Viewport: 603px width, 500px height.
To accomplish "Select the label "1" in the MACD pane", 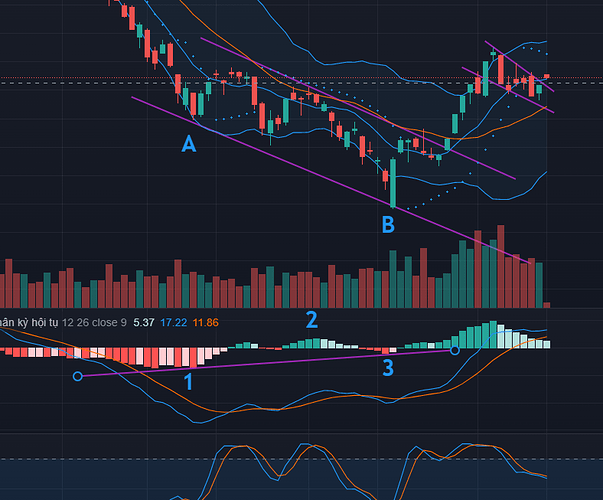I will tap(188, 382).
